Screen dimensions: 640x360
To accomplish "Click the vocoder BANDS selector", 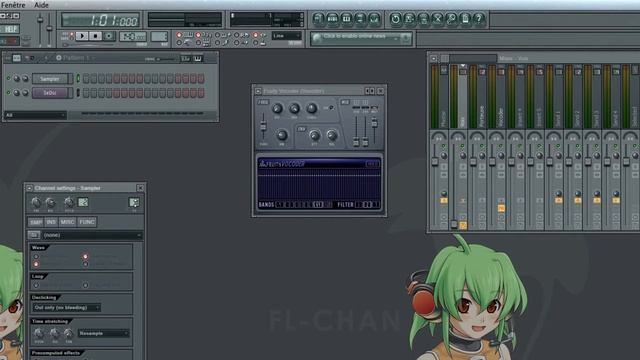I will pyautogui.click(x=304, y=204).
